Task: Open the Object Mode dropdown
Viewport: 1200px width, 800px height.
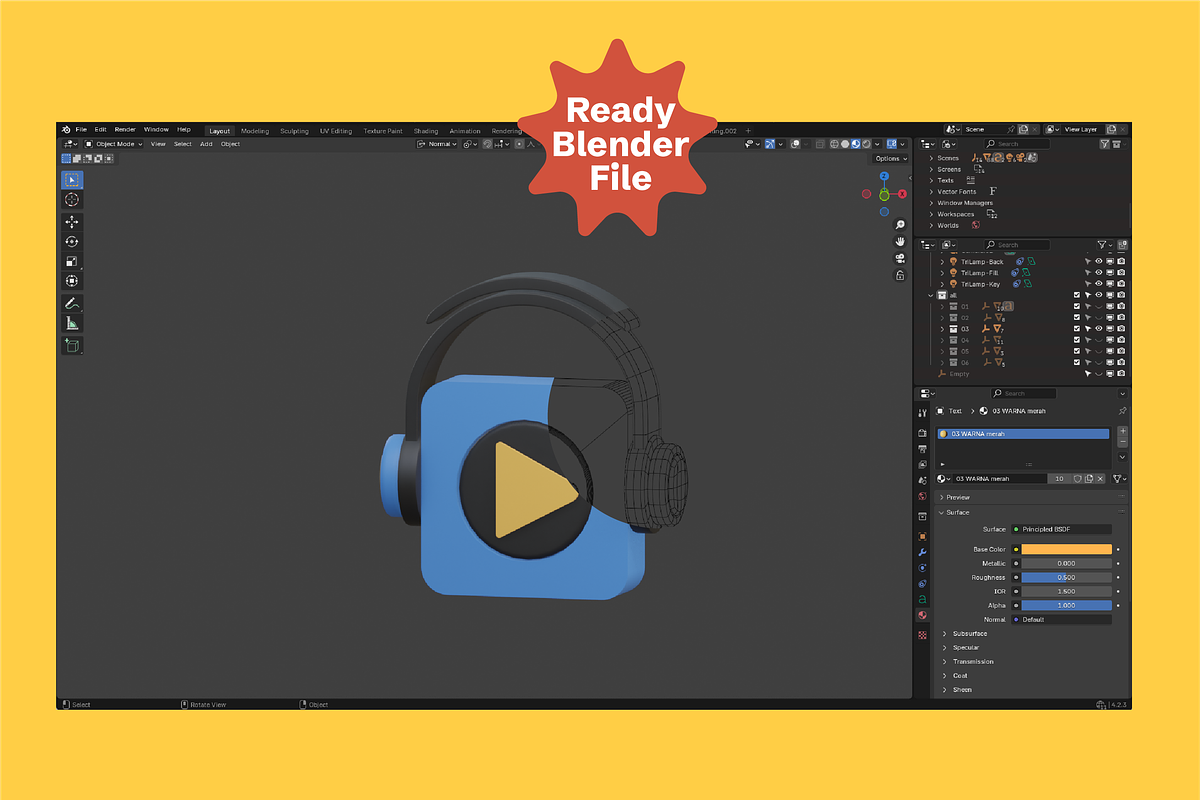Action: click(x=114, y=144)
